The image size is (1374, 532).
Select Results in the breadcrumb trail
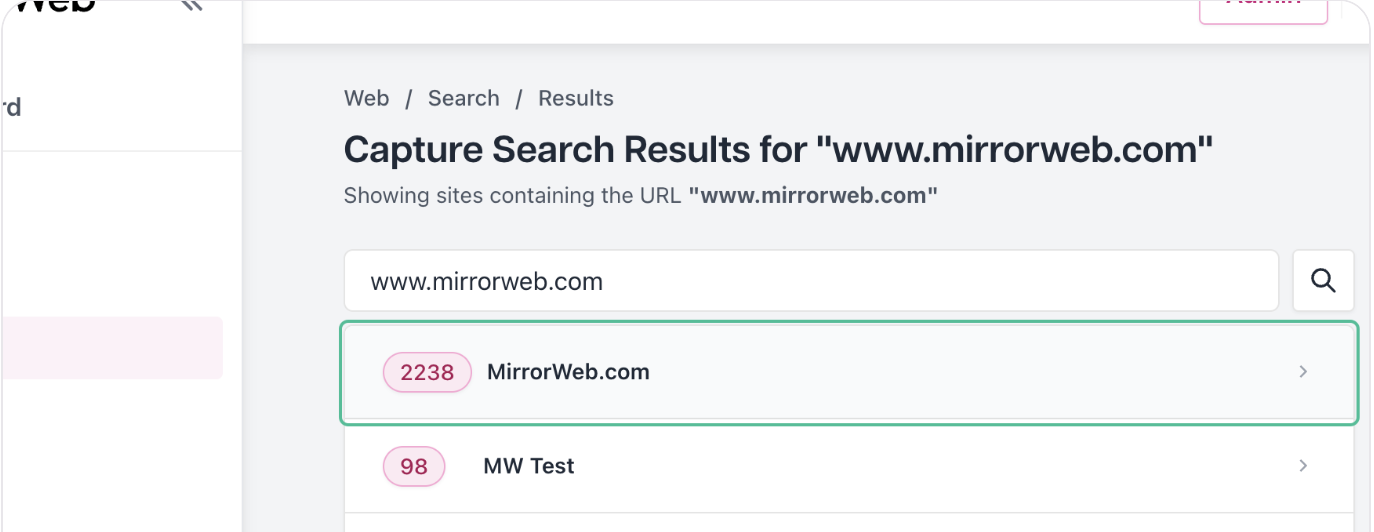[576, 98]
